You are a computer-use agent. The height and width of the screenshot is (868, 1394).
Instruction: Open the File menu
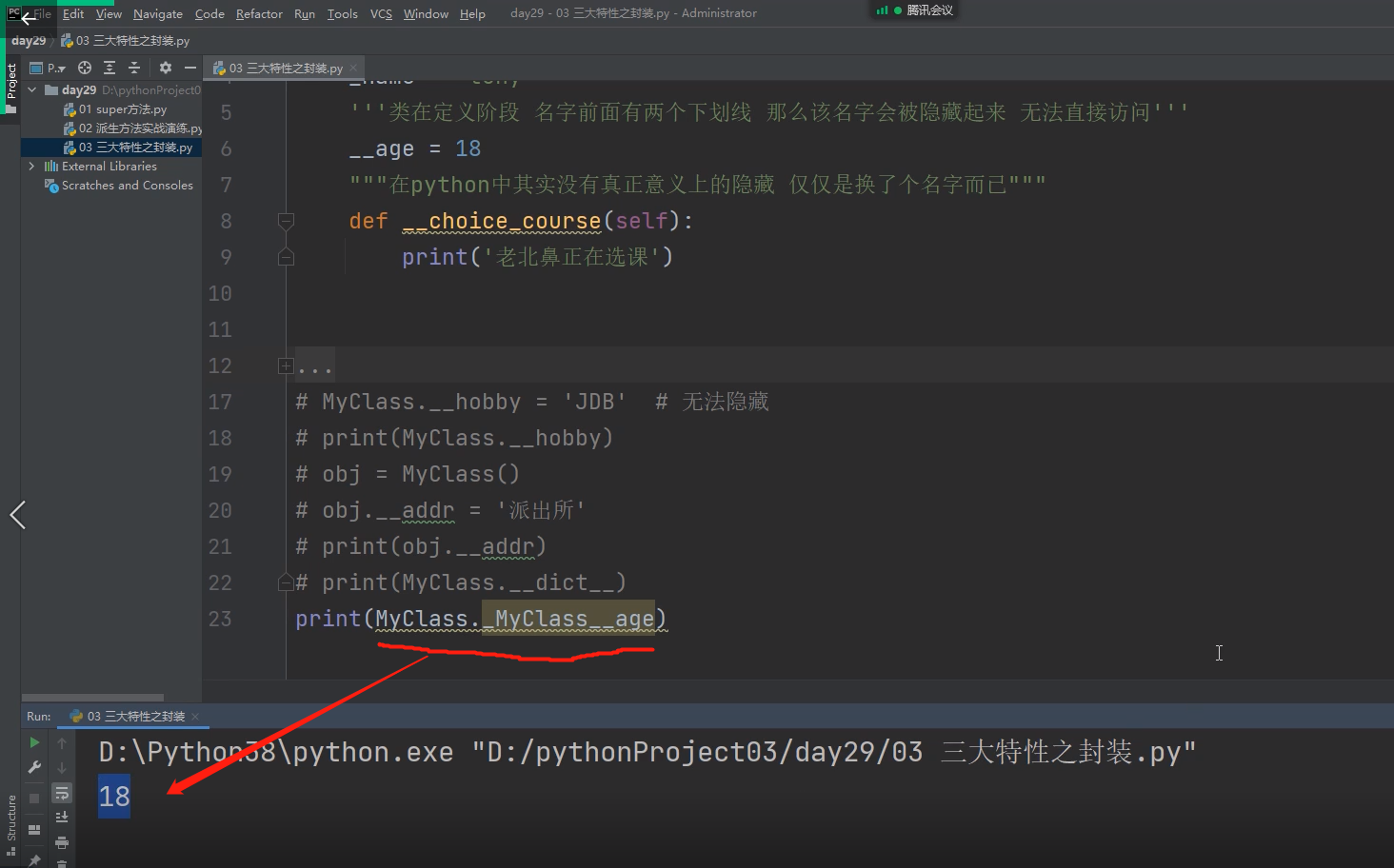pos(43,13)
